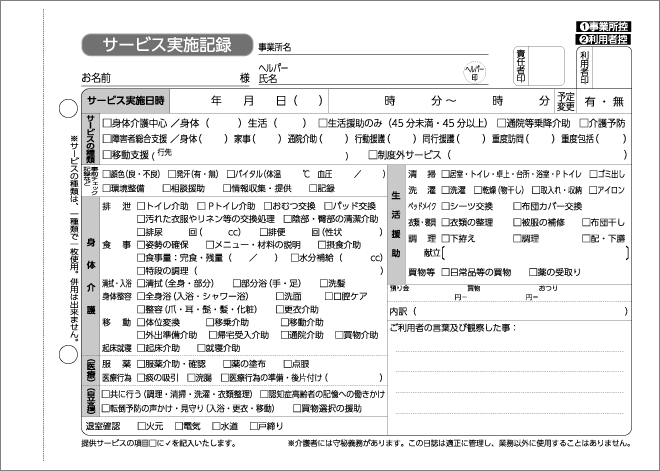Check the 転倒予防の声かけ・見守り checkbox
This screenshot has width=660, height=471.
(106, 408)
